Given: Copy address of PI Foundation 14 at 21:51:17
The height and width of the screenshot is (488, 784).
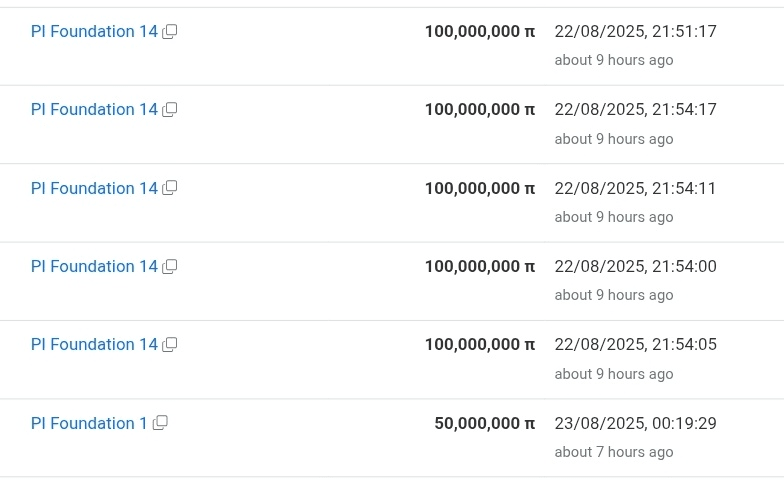Looking at the screenshot, I should [170, 32].
